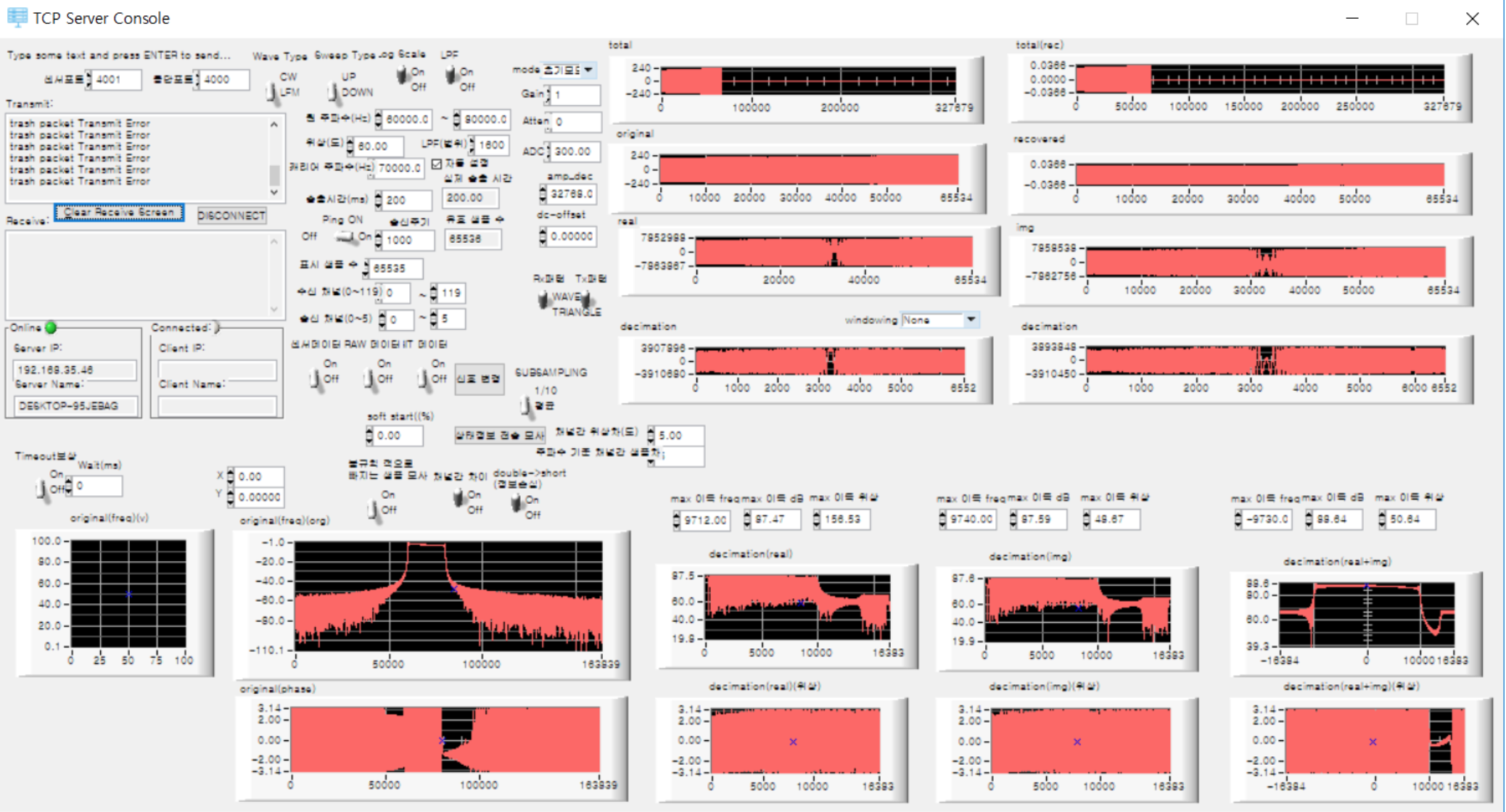Click the stepper beside 60.00 phase field
The width and height of the screenshot is (1506, 812).
pyautogui.click(x=350, y=146)
